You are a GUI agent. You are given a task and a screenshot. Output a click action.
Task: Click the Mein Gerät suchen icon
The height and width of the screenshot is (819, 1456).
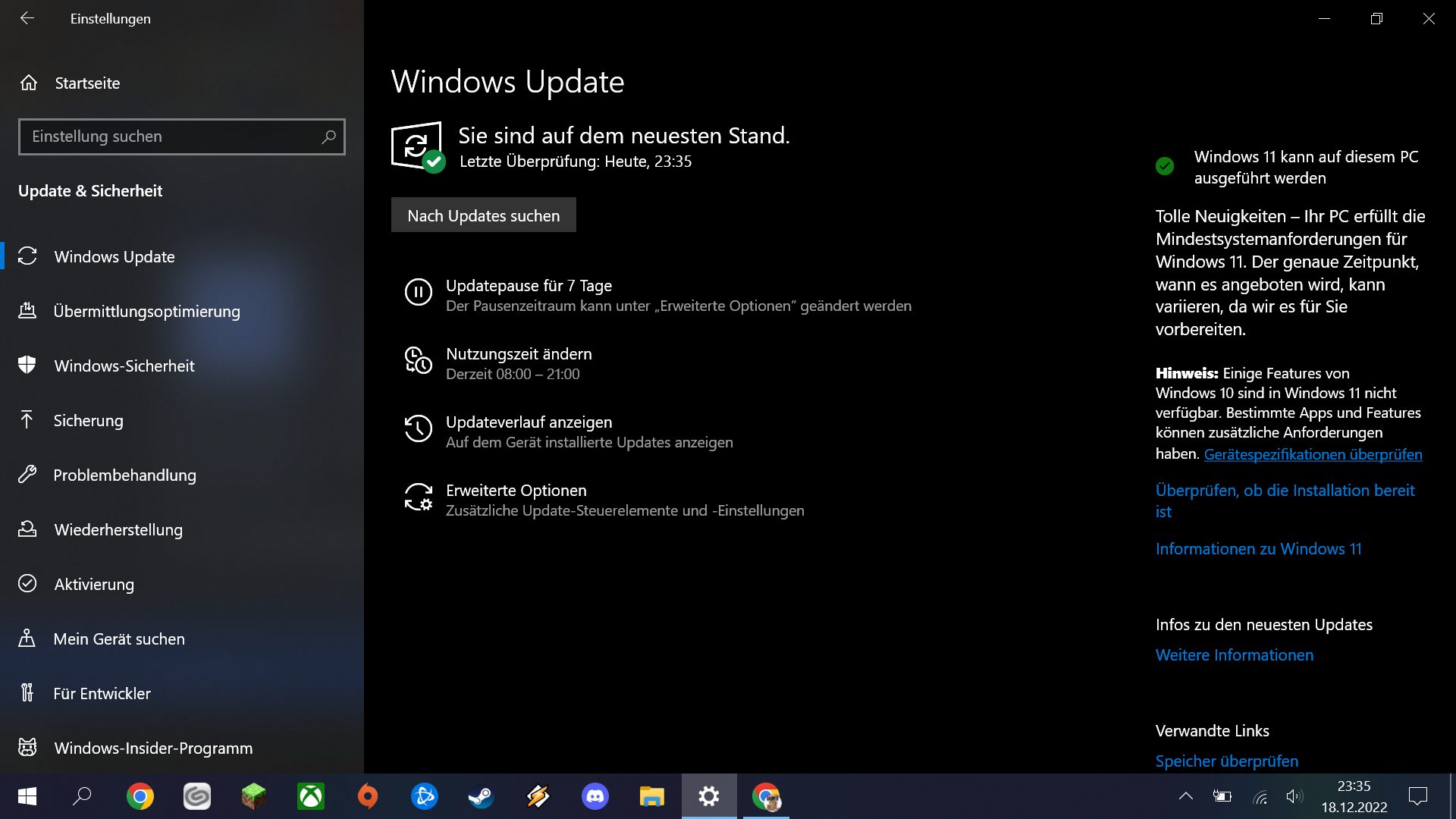pos(27,639)
